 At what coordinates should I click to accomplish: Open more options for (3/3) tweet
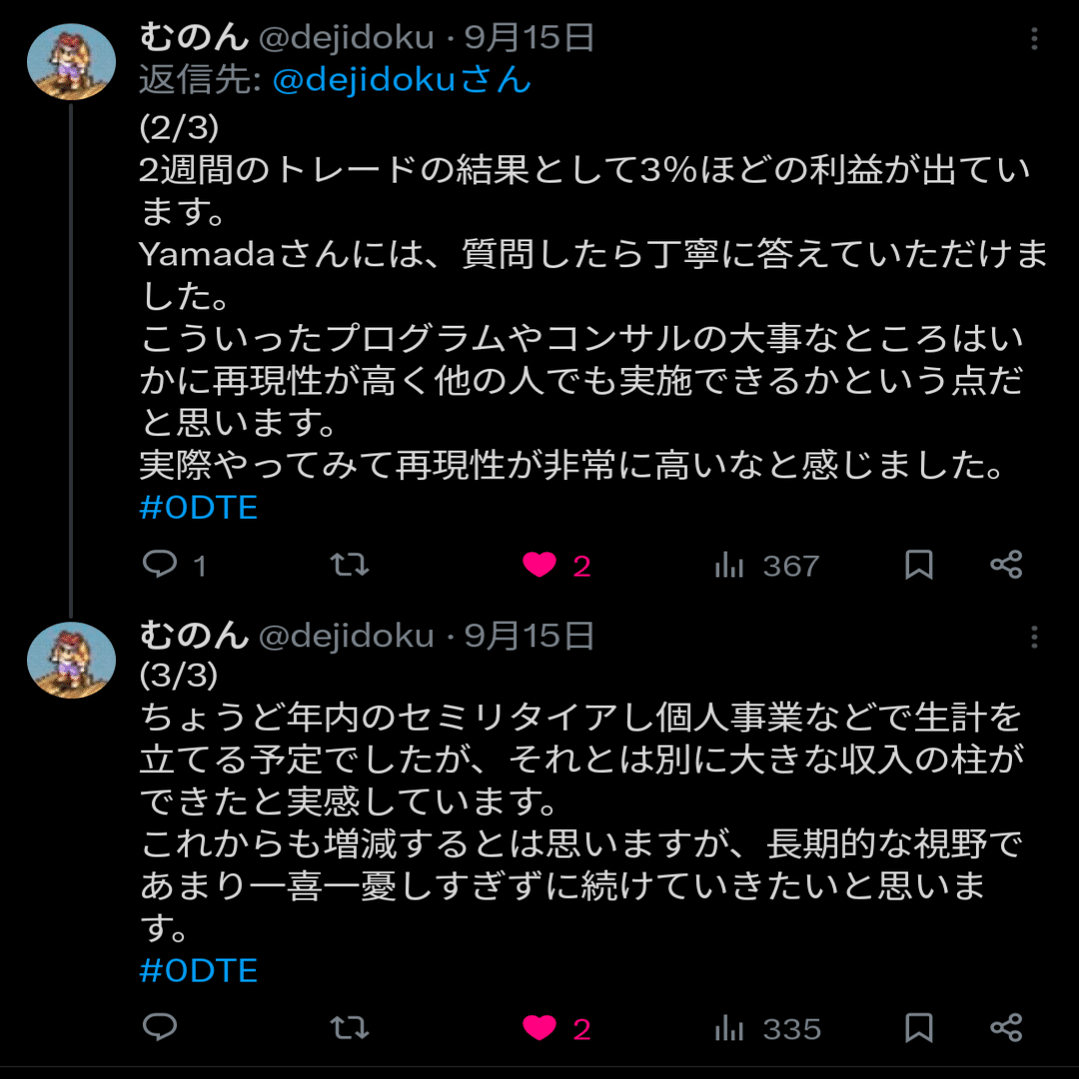tap(1034, 637)
